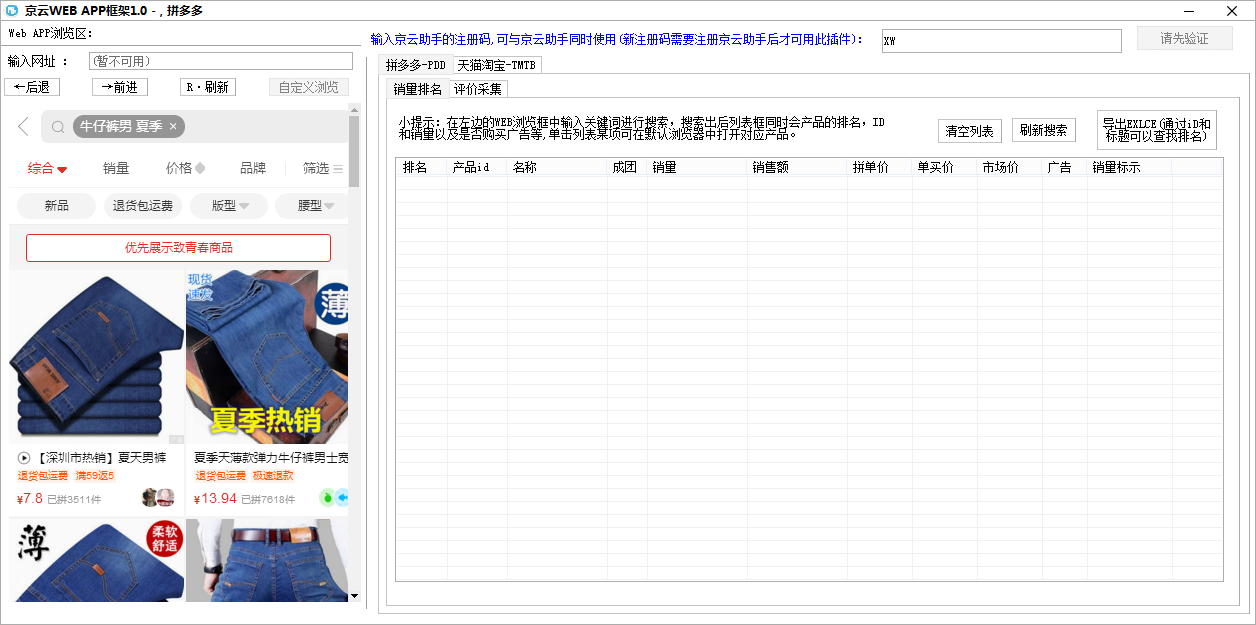Screen dimensions: 1256x625
Task: Click the 广告 column header
Action: (x=1064, y=167)
